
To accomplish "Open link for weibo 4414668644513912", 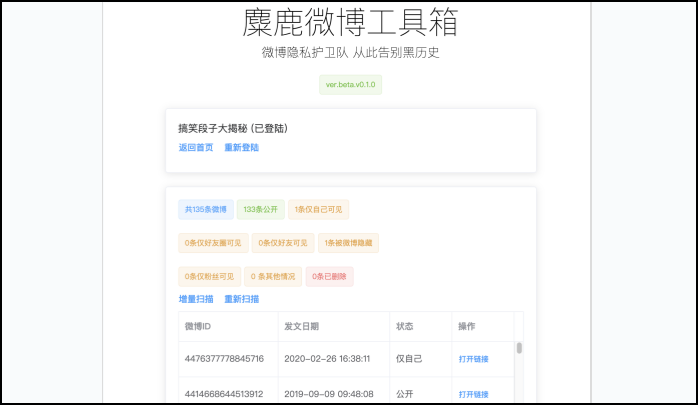I will (x=473, y=394).
